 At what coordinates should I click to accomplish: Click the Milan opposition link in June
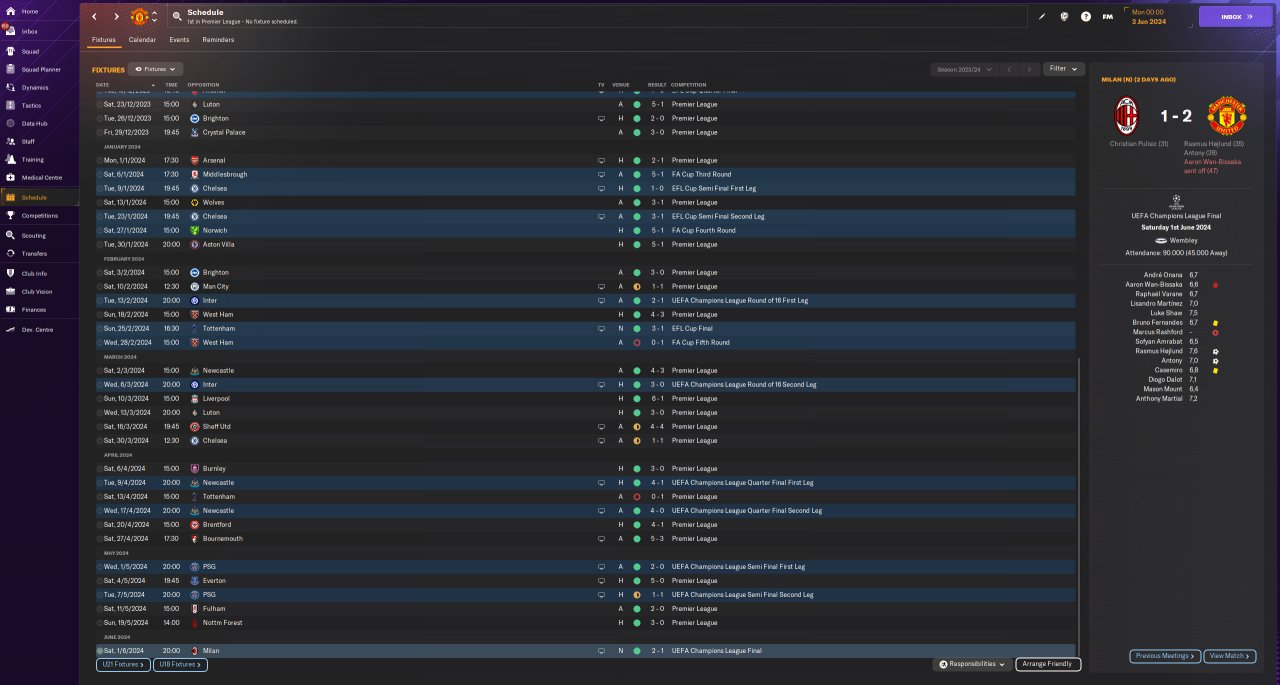coord(210,650)
